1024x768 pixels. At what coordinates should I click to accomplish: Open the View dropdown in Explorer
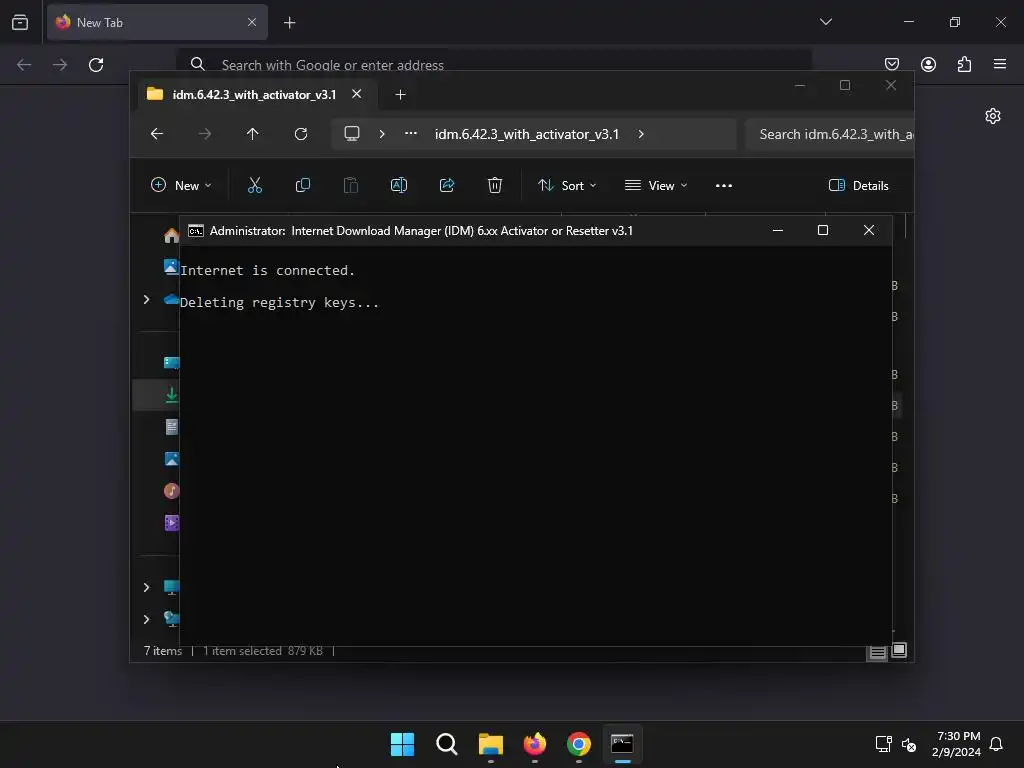tap(656, 185)
